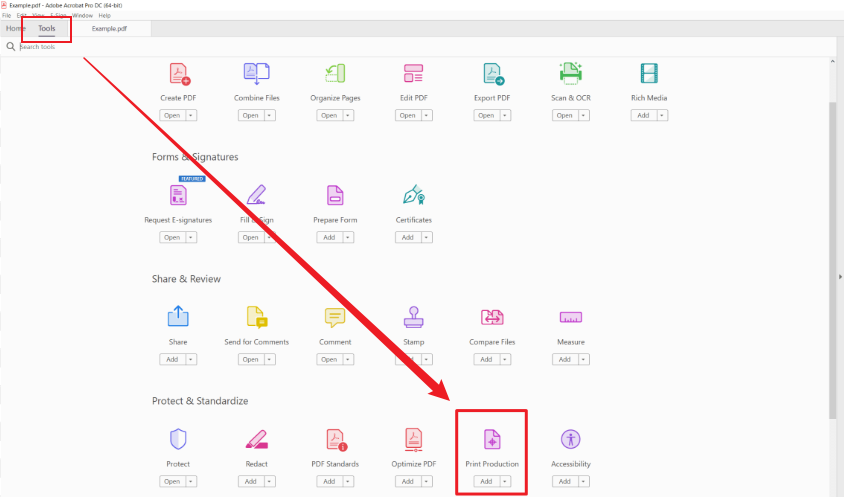The image size is (844, 497).
Task: Click the Rich Media filmstrip icon
Action: point(649,73)
